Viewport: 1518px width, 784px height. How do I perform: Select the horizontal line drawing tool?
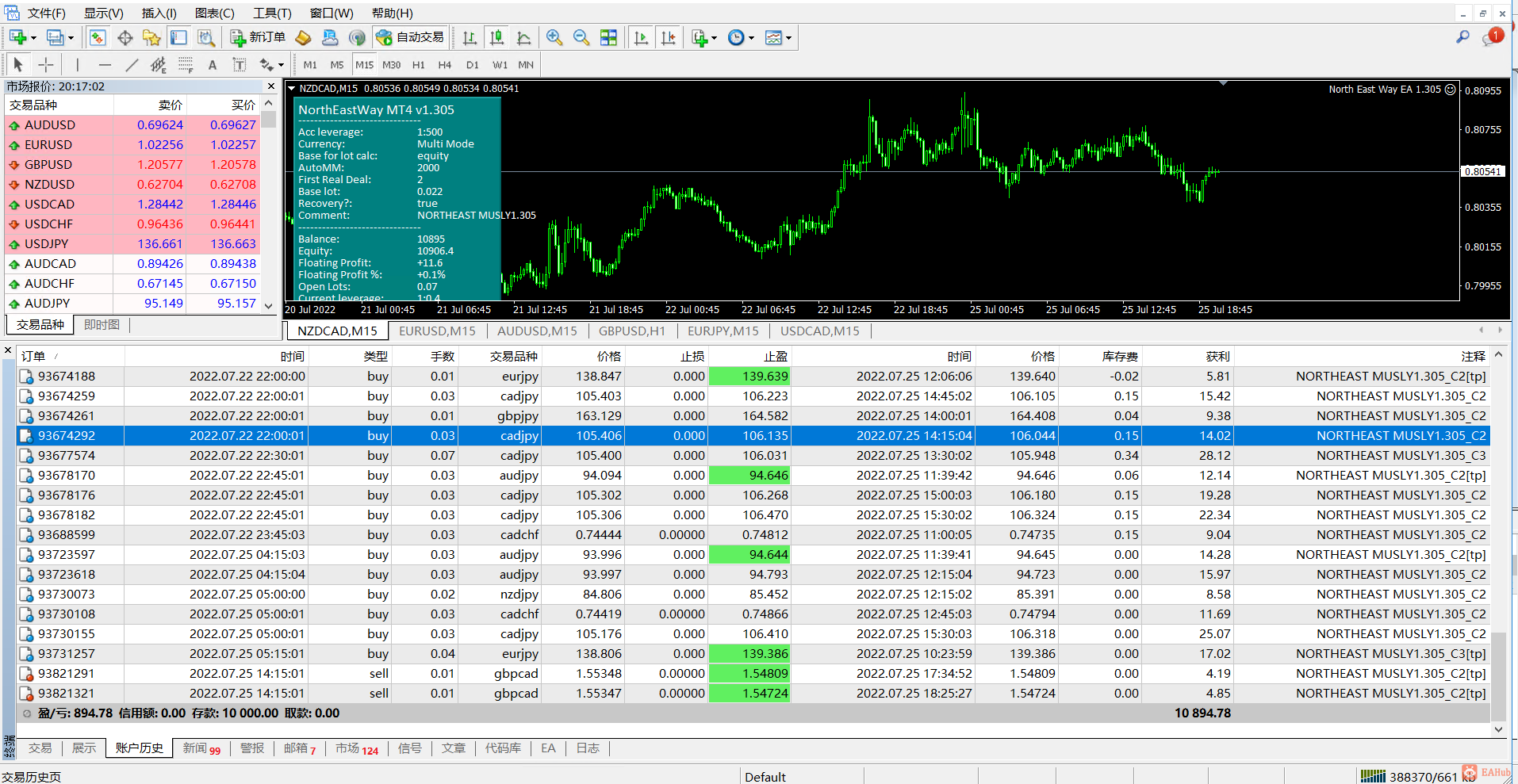[x=105, y=65]
